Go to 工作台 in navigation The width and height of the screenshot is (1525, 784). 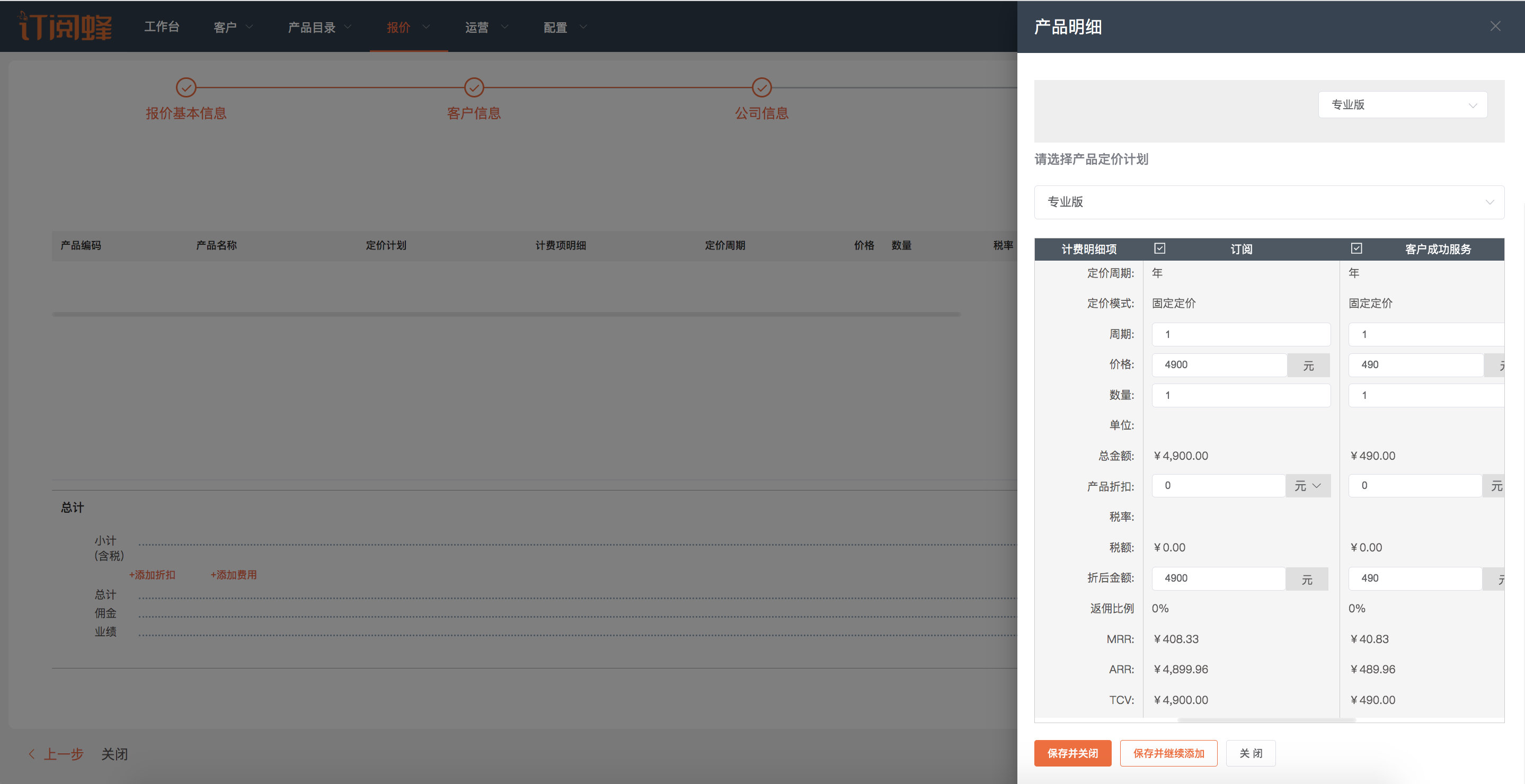click(162, 27)
